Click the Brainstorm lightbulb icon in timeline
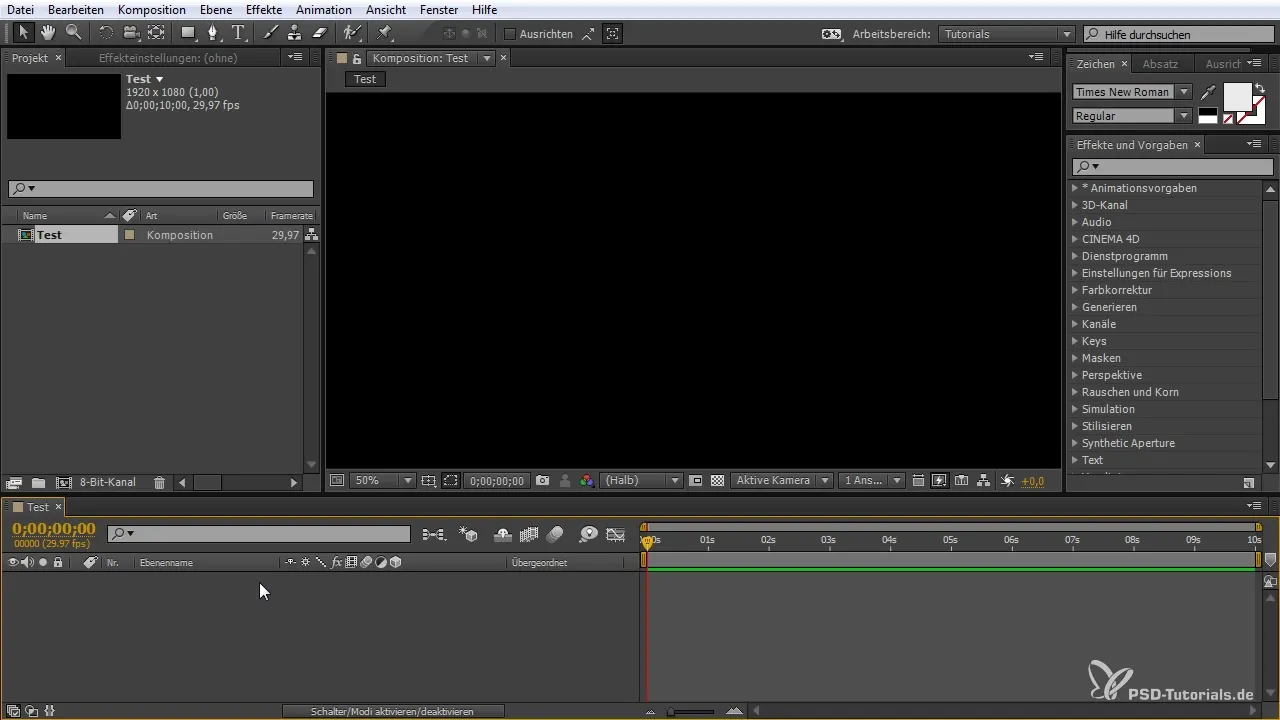Viewport: 1280px width, 720px height. (x=589, y=535)
